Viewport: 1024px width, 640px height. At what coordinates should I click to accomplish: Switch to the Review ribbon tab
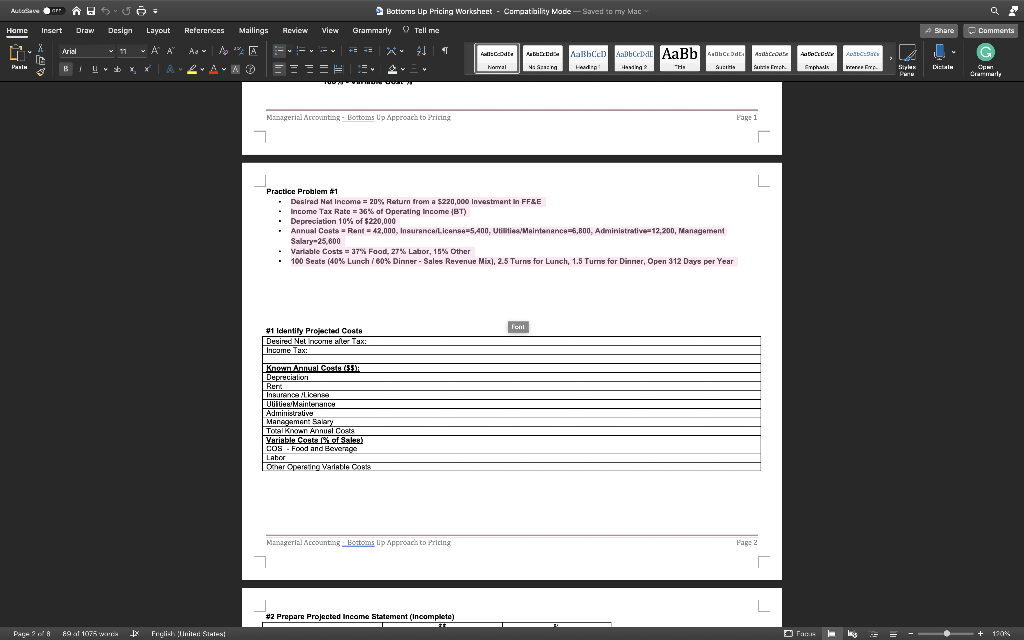point(294,30)
